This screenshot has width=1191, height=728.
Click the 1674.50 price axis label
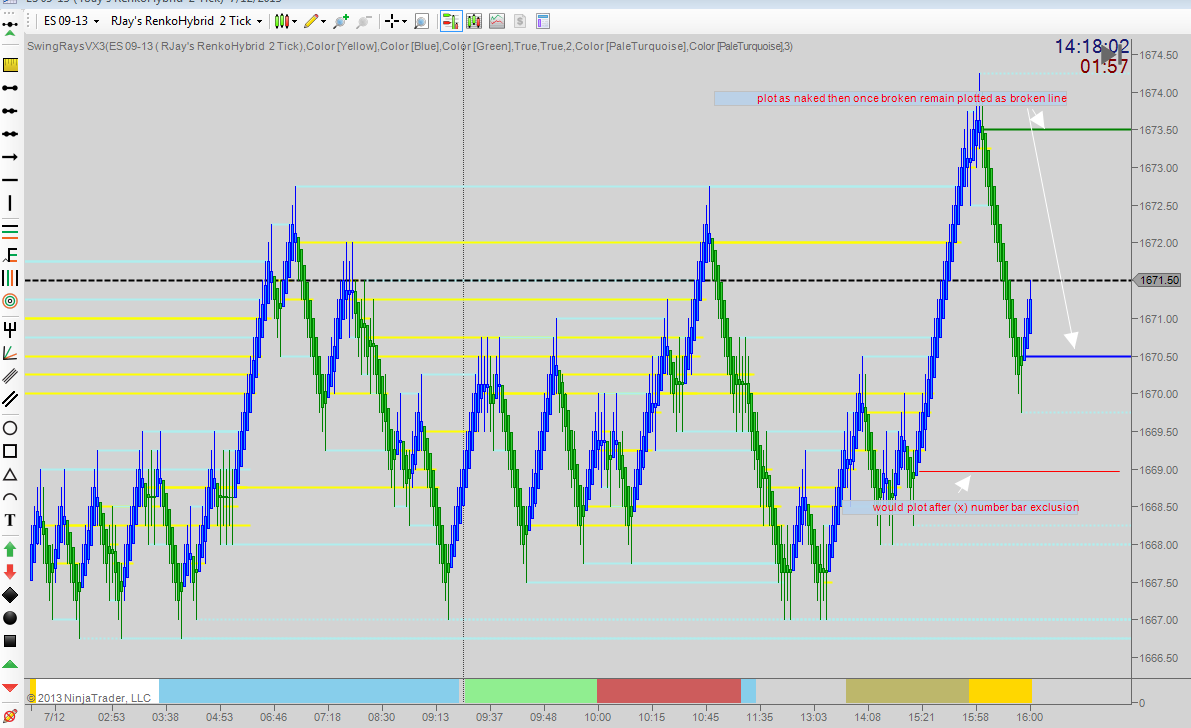1158,55
